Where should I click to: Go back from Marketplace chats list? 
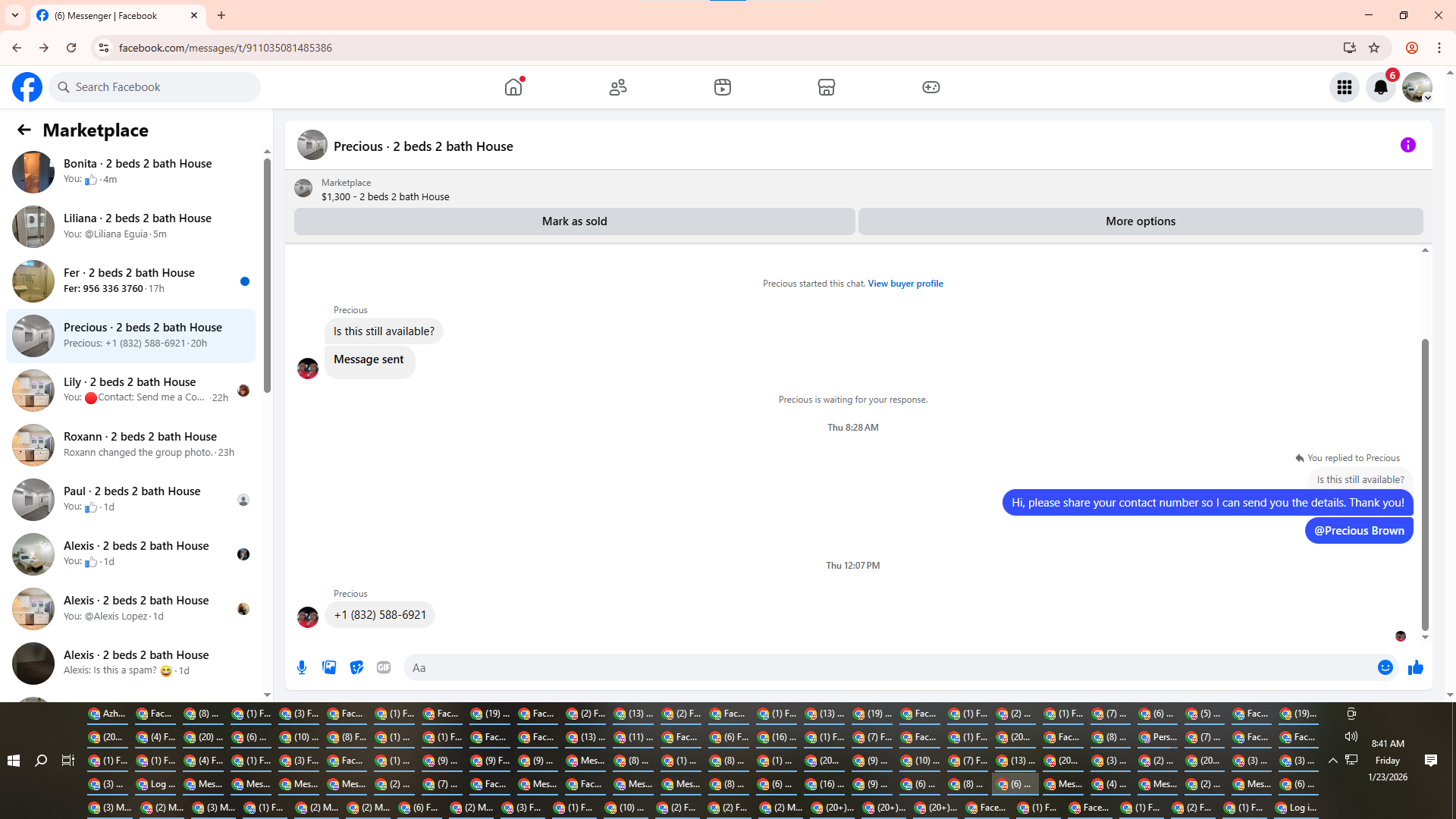24,130
